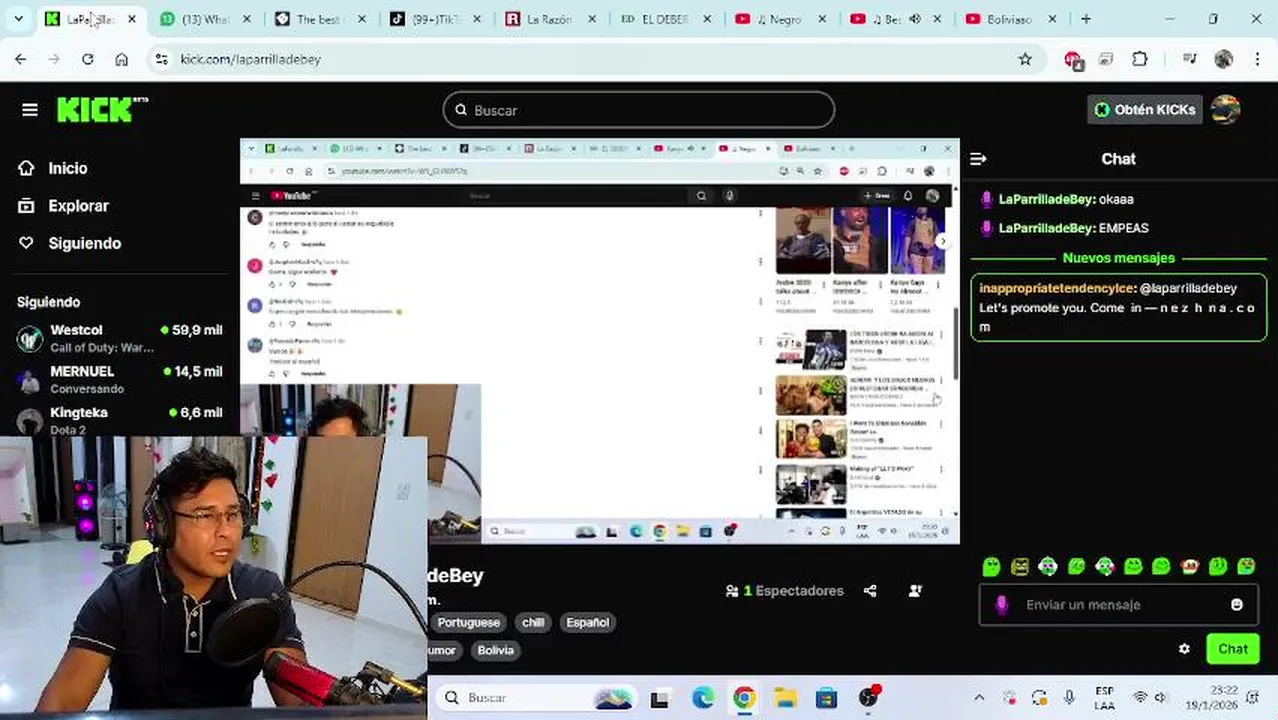Focus the Buscar search field on Kick
The width and height of the screenshot is (1278, 720).
[638, 110]
